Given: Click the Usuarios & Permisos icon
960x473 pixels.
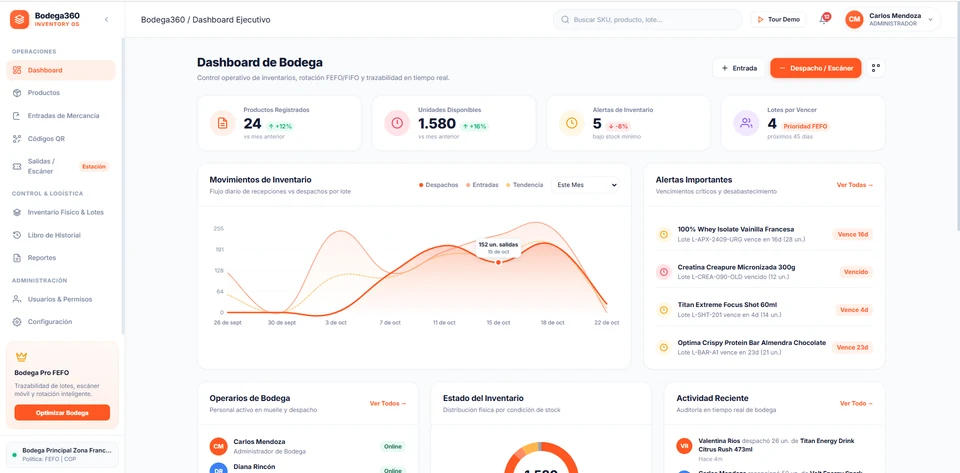Looking at the screenshot, I should (17, 299).
